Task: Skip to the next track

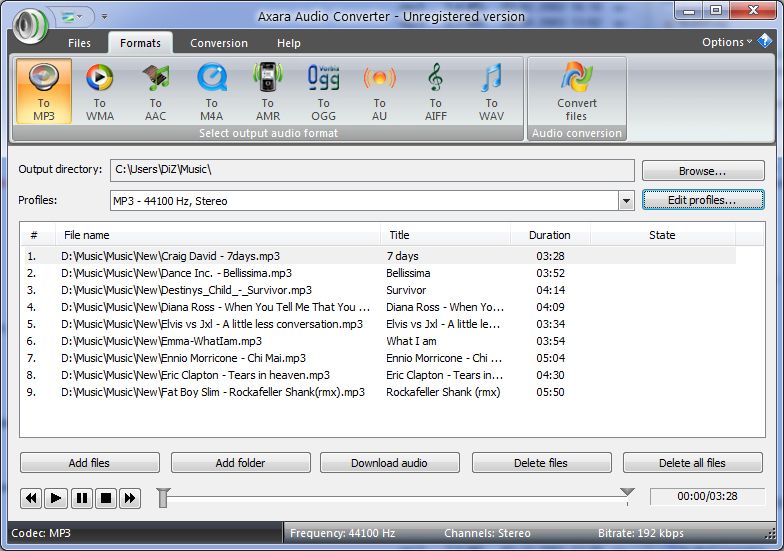Action: point(130,498)
